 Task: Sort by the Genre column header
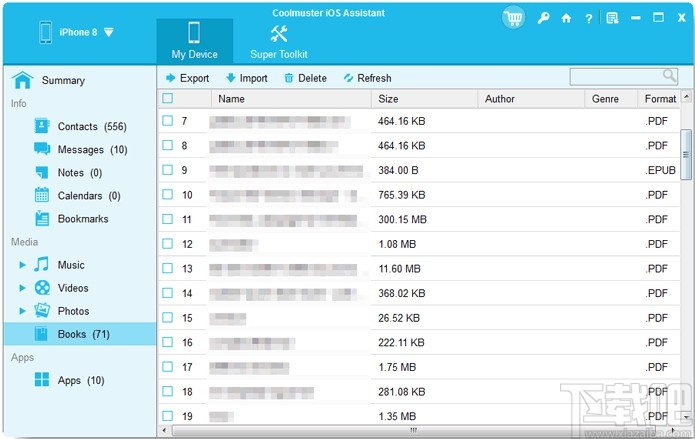611,99
